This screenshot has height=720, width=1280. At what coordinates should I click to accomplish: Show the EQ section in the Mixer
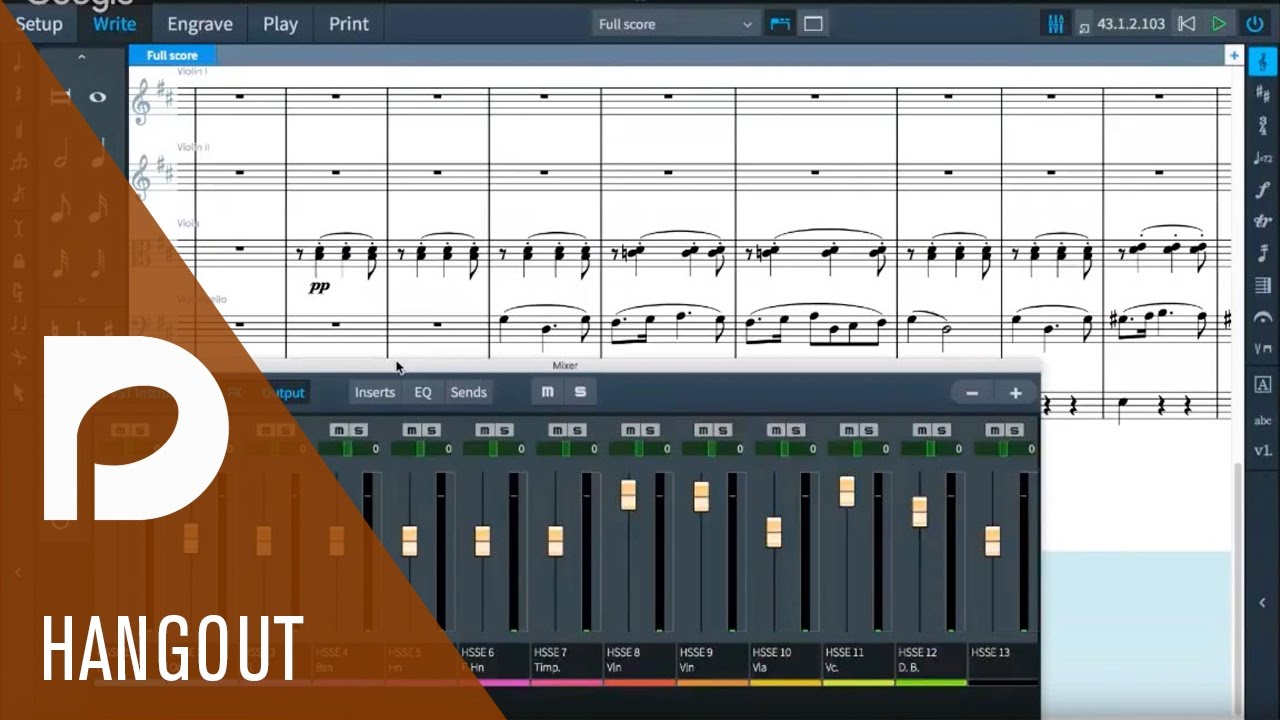coord(423,393)
